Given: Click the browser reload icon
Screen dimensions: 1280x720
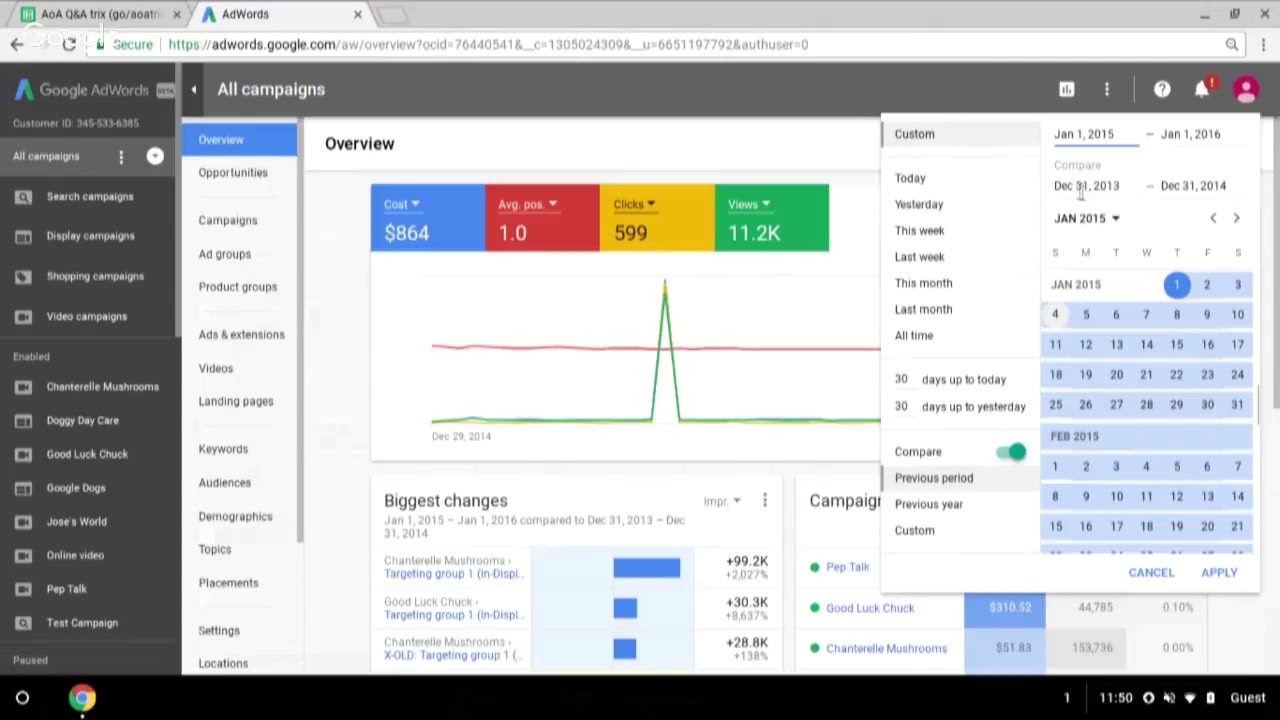Looking at the screenshot, I should pyautogui.click(x=69, y=44).
